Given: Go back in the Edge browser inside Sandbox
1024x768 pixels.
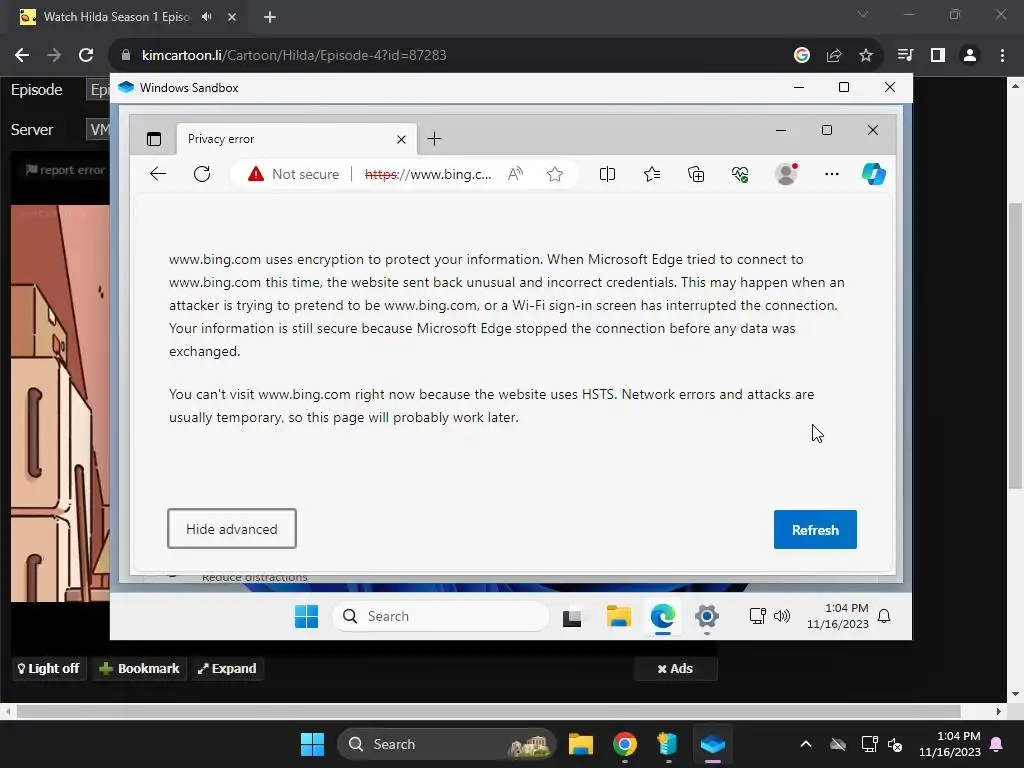Looking at the screenshot, I should pyautogui.click(x=158, y=174).
